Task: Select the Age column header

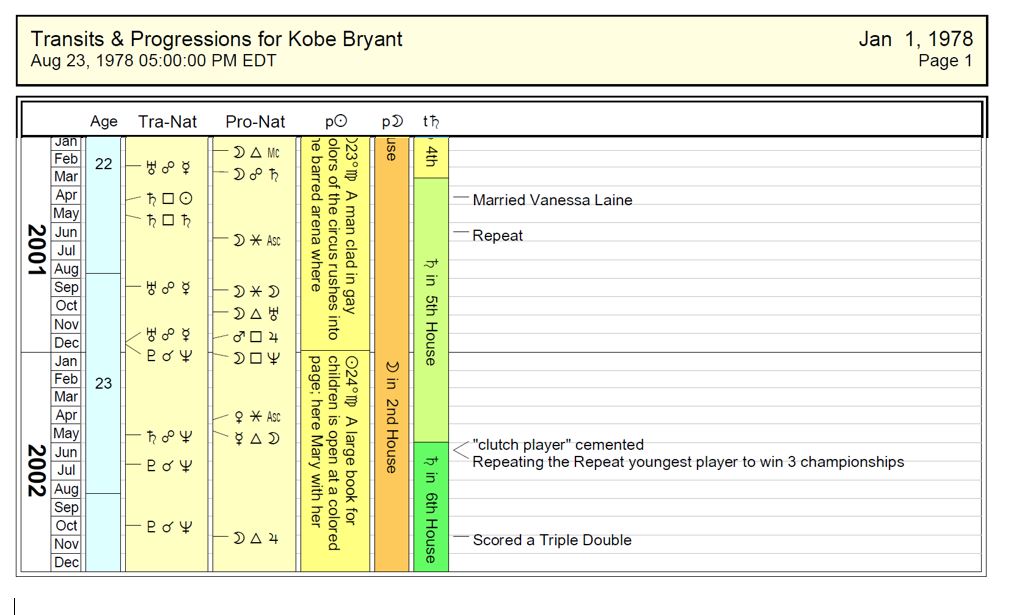Action: click(x=104, y=122)
